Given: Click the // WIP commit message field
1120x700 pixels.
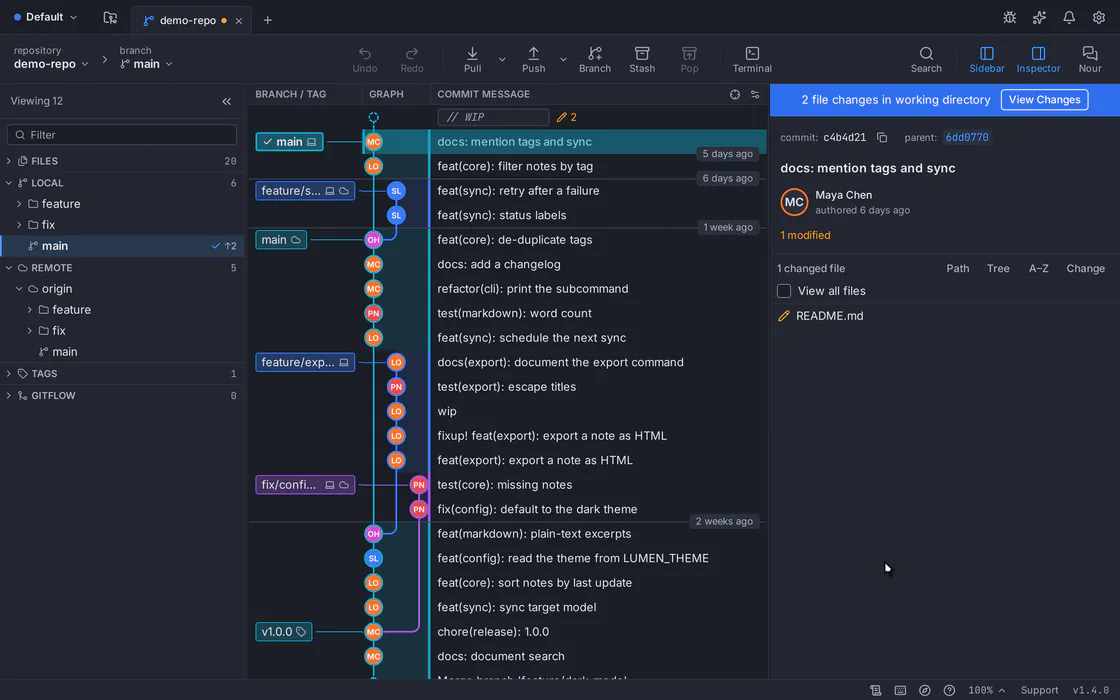Looking at the screenshot, I should coord(493,117).
